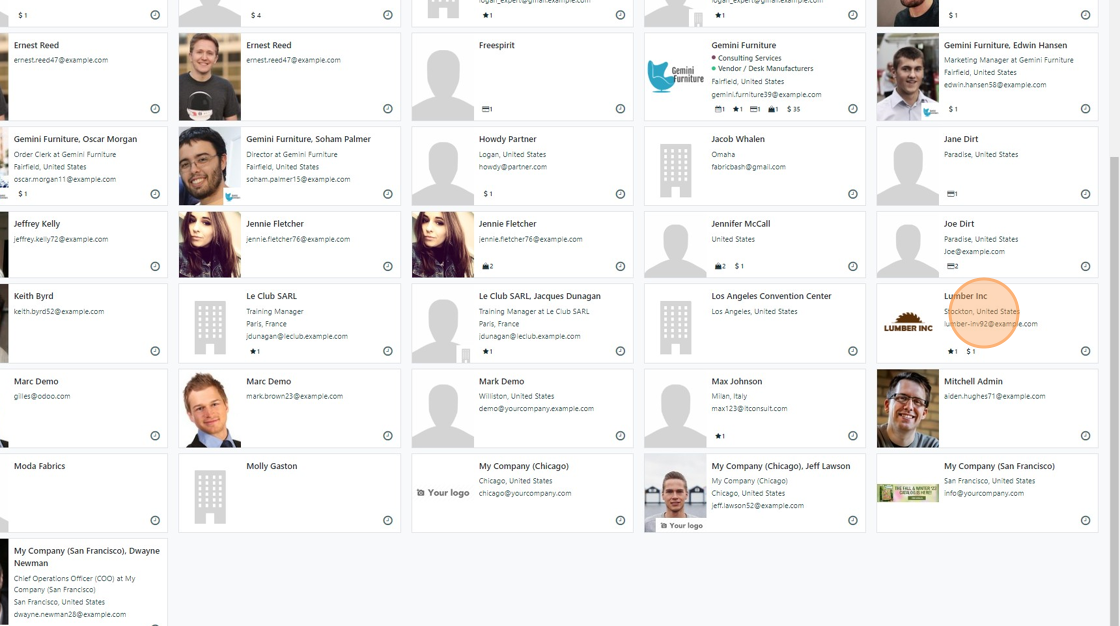Viewport: 1120px width, 626px height.
Task: Open Jane Dirt's activity clock icon
Action: 1085,194
